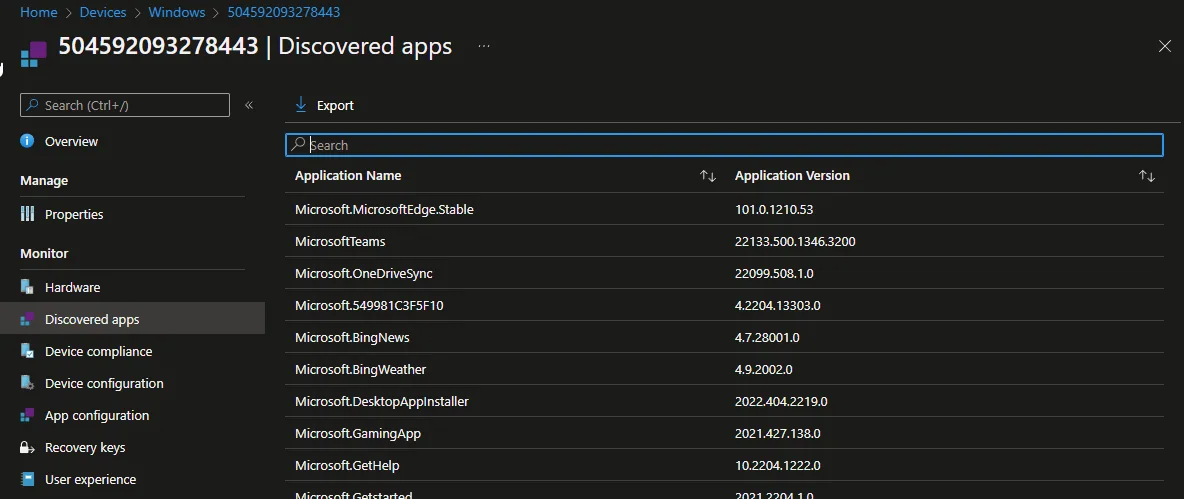Sort by Application Version arrows
Image resolution: width=1184 pixels, height=499 pixels.
[x=1147, y=176]
